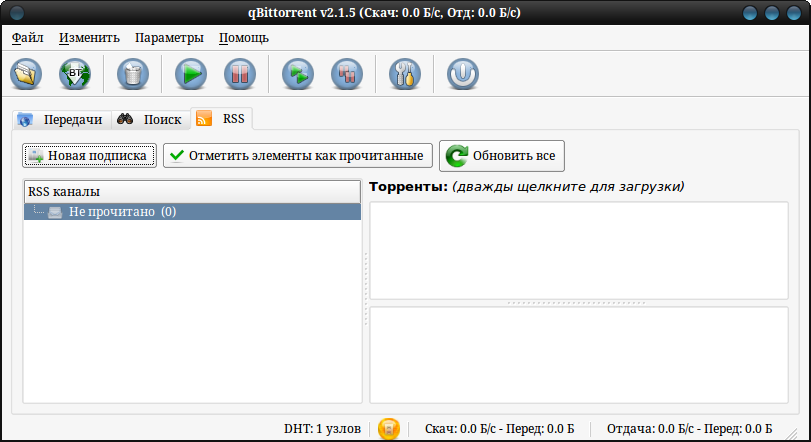Click the RSS каналы column header

(x=192, y=192)
